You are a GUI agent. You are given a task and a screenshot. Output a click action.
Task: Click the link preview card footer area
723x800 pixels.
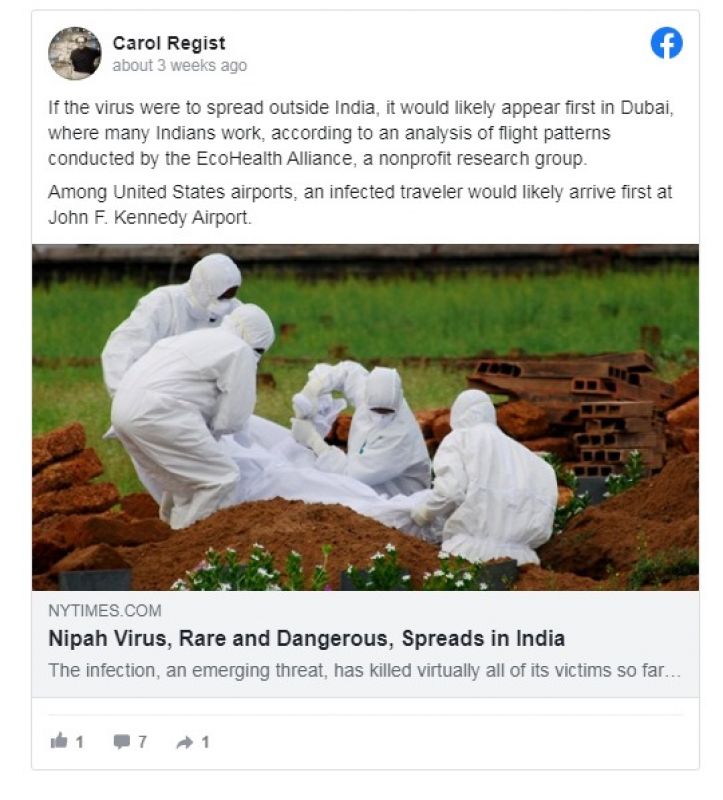click(365, 644)
